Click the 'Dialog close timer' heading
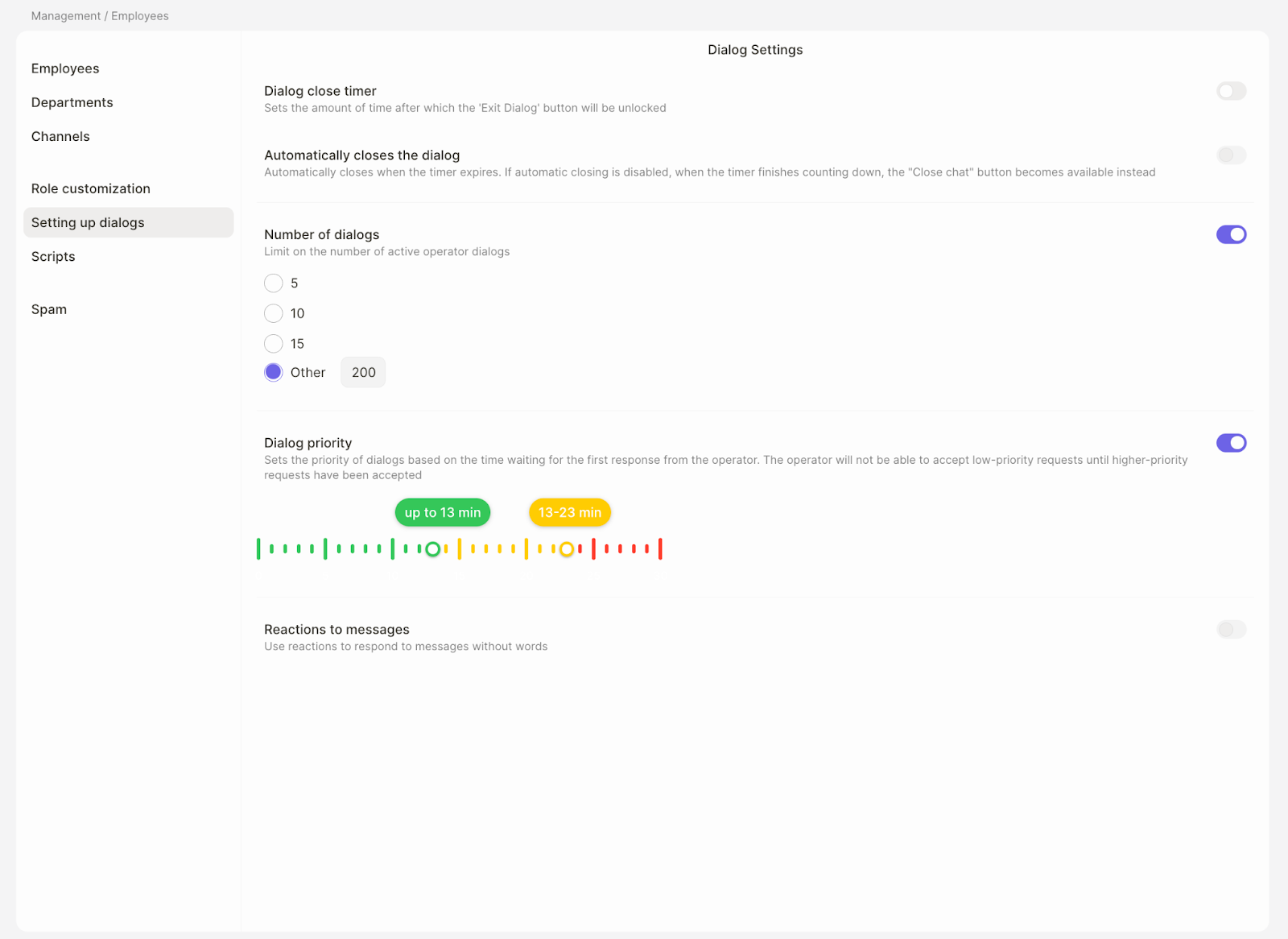This screenshot has width=1288, height=939. 320,91
